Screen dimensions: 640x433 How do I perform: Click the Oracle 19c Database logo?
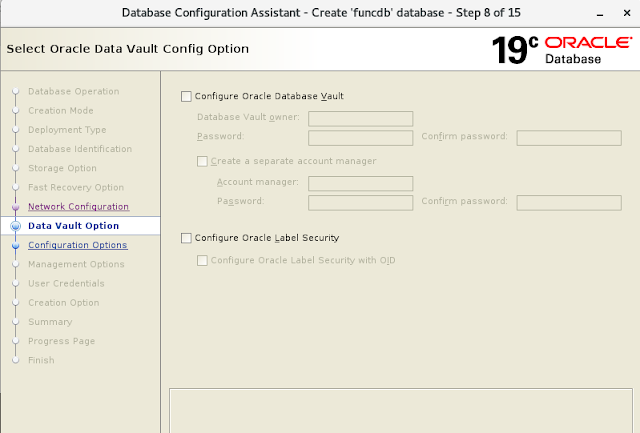coord(562,50)
